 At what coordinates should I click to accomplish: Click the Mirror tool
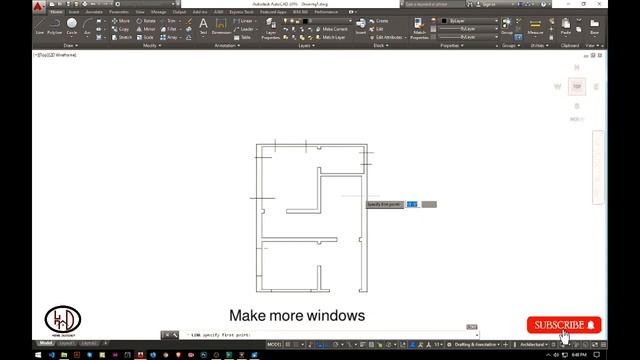[x=146, y=29]
